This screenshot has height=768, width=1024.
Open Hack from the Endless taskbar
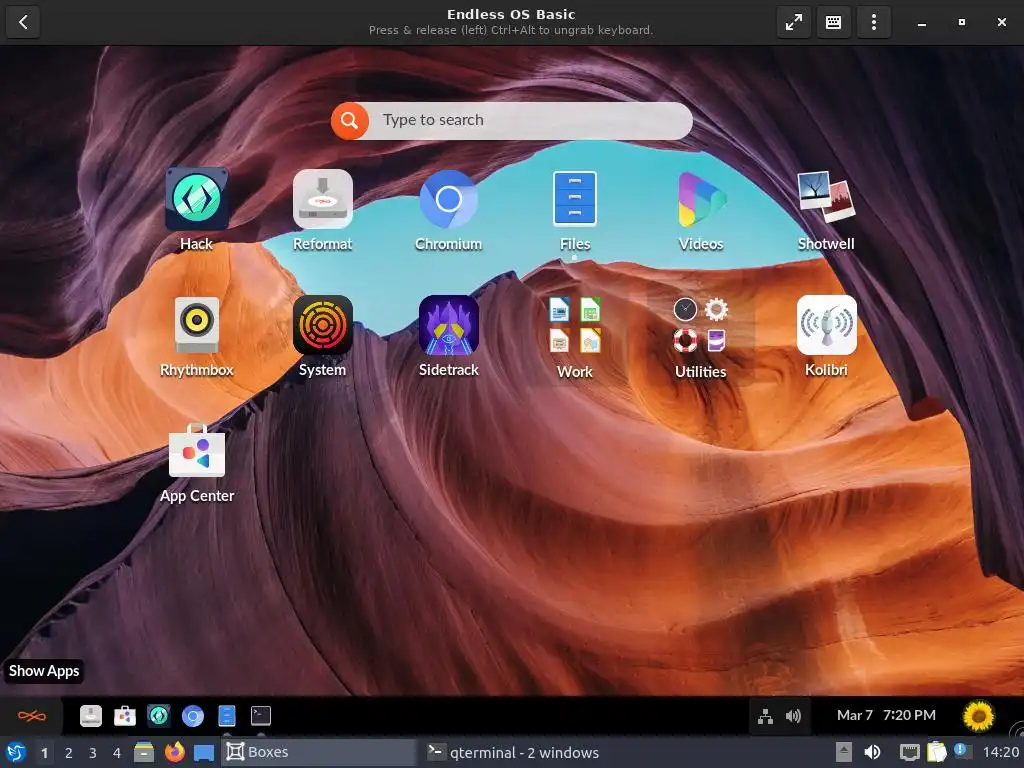click(159, 716)
